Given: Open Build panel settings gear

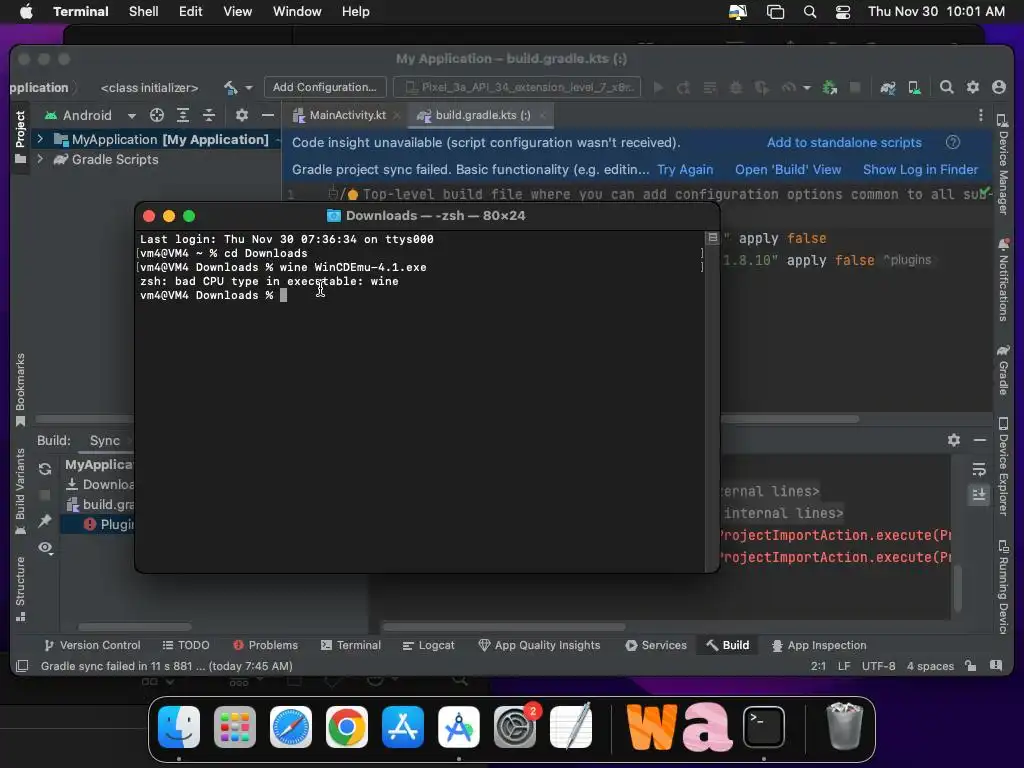Looking at the screenshot, I should pos(954,440).
